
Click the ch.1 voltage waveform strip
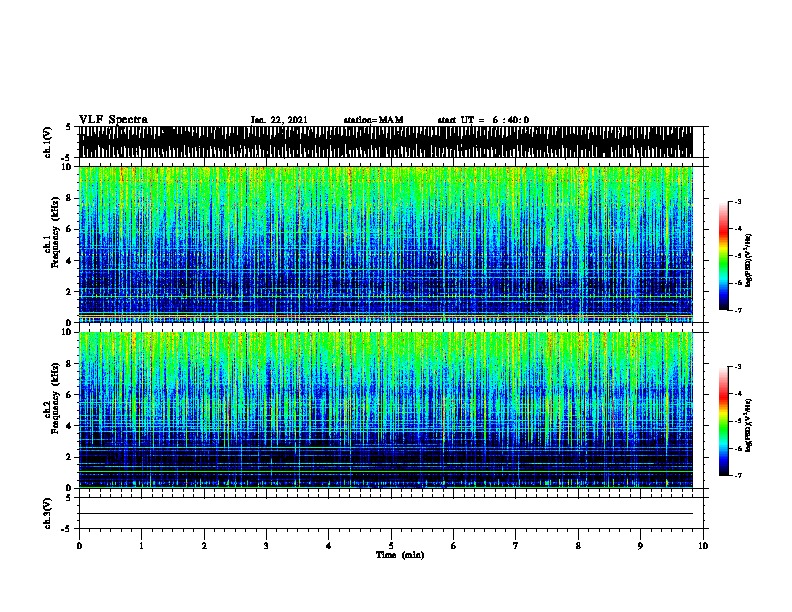coord(386,142)
